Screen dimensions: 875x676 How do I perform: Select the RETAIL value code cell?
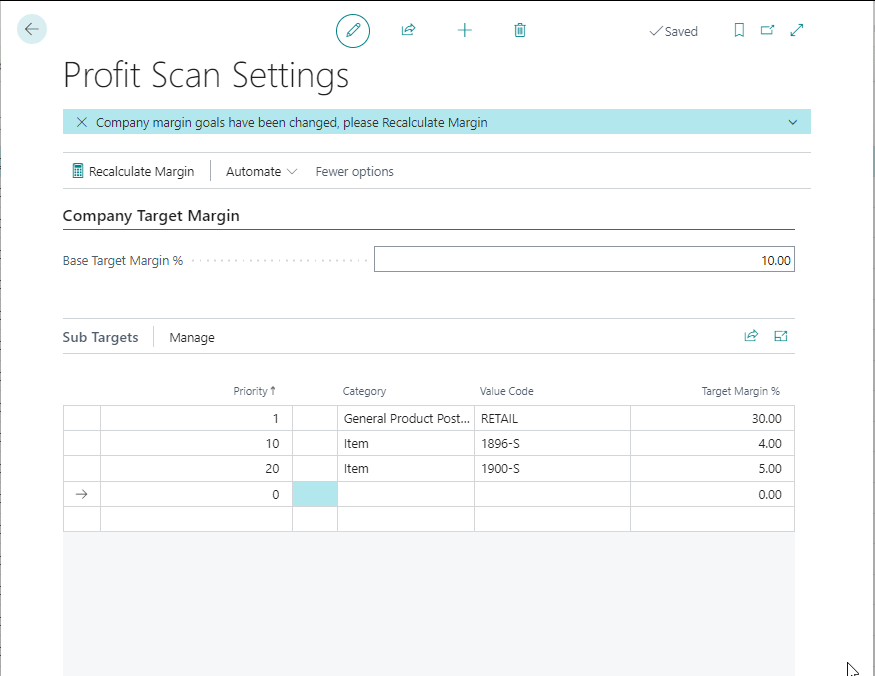click(x=551, y=418)
